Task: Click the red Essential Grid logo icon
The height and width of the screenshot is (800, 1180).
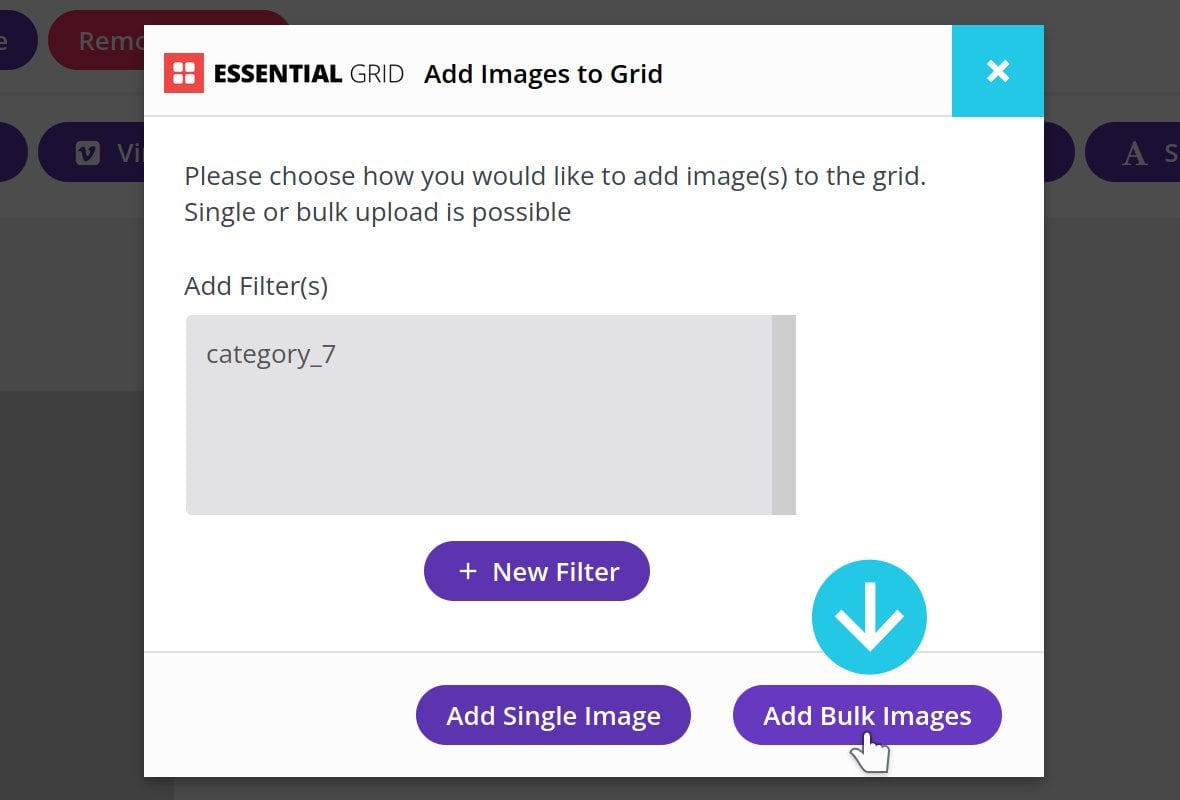Action: tap(184, 73)
